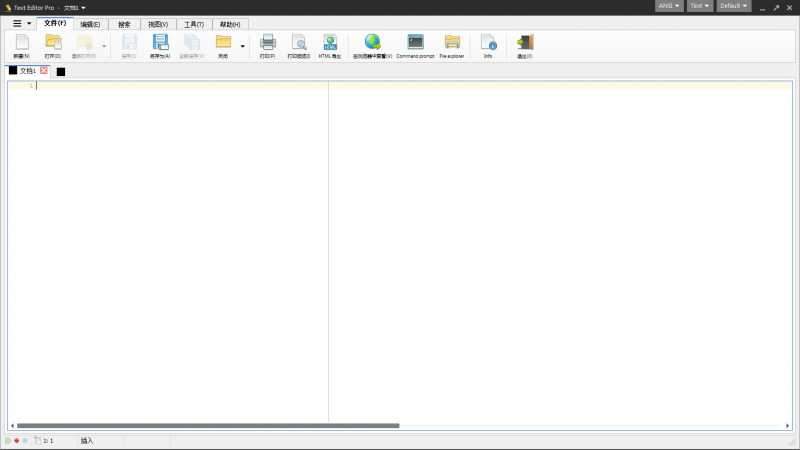The width and height of the screenshot is (800, 450).
Task: Open the Text highlighter dropdown
Action: click(x=699, y=6)
